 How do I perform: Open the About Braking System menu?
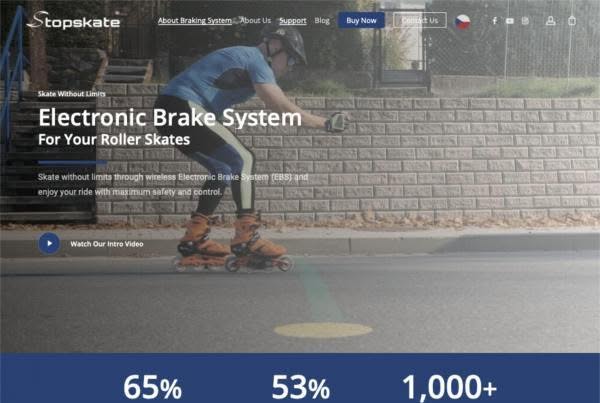click(195, 21)
